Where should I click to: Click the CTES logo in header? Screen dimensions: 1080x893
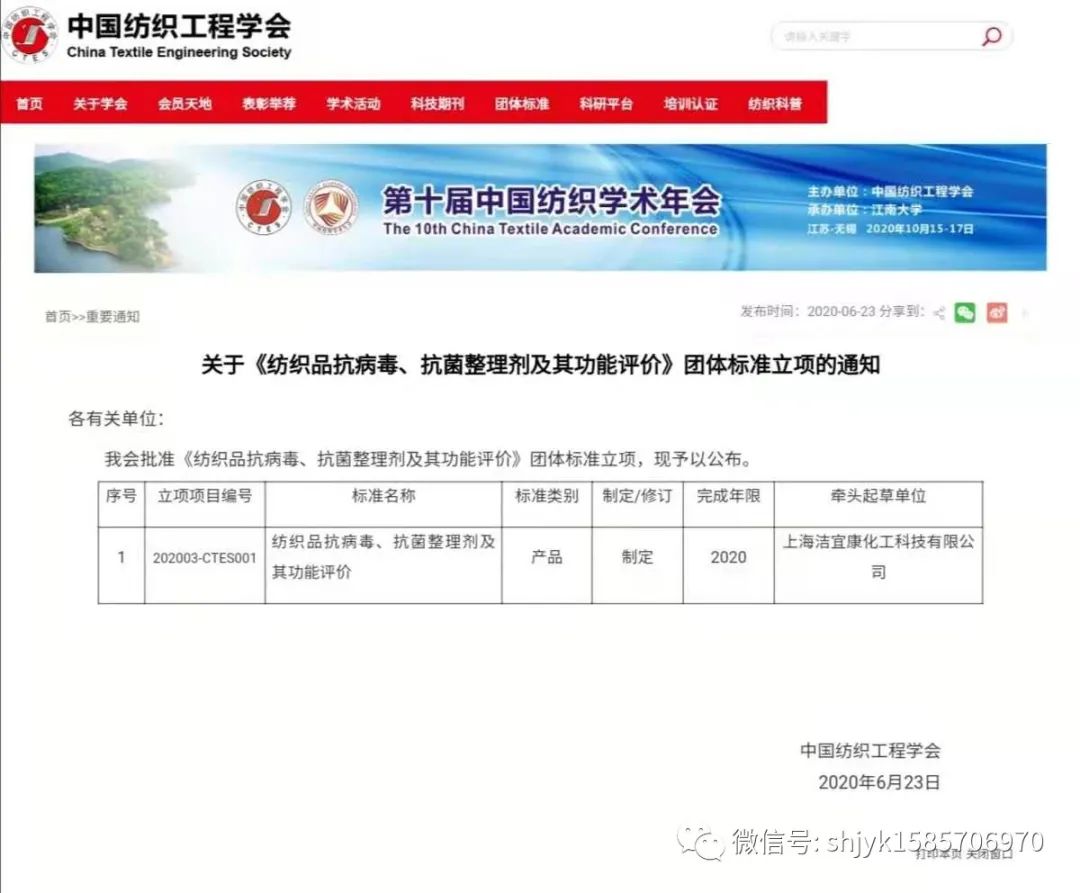[30, 37]
